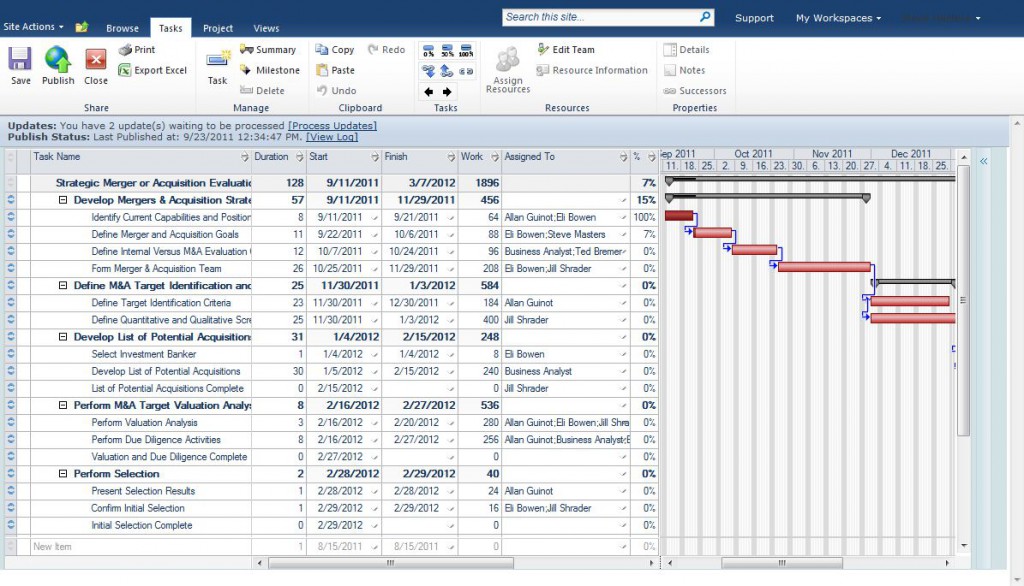The width and height of the screenshot is (1024, 586).
Task: Click the search magnifier icon
Action: point(705,17)
